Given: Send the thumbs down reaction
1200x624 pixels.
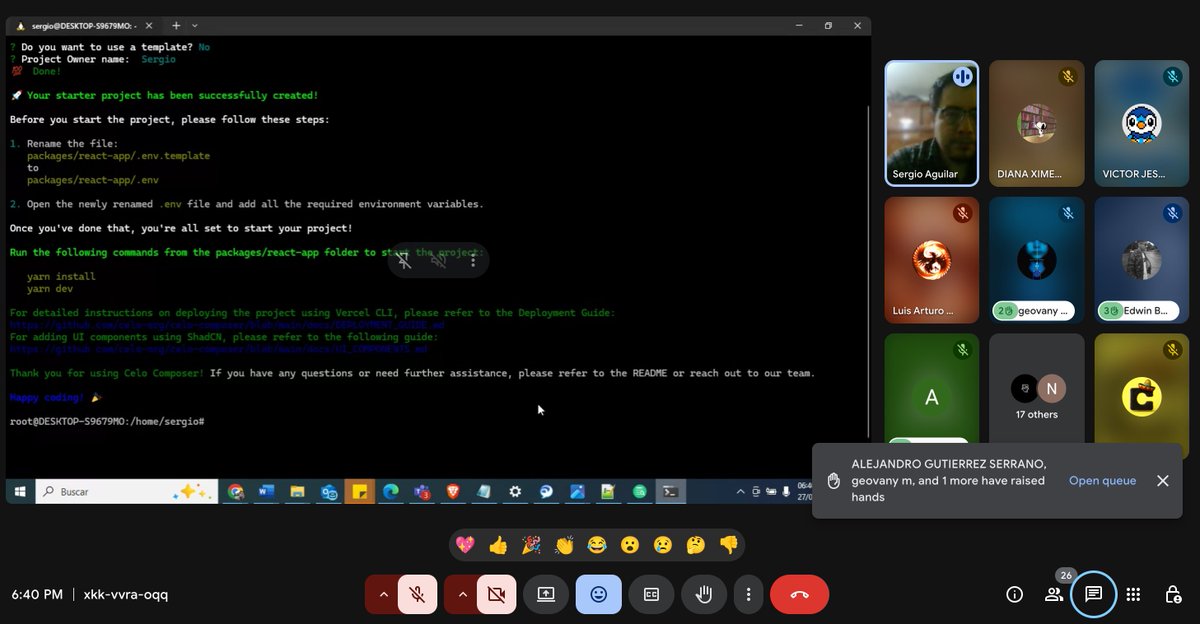Looking at the screenshot, I should 729,545.
